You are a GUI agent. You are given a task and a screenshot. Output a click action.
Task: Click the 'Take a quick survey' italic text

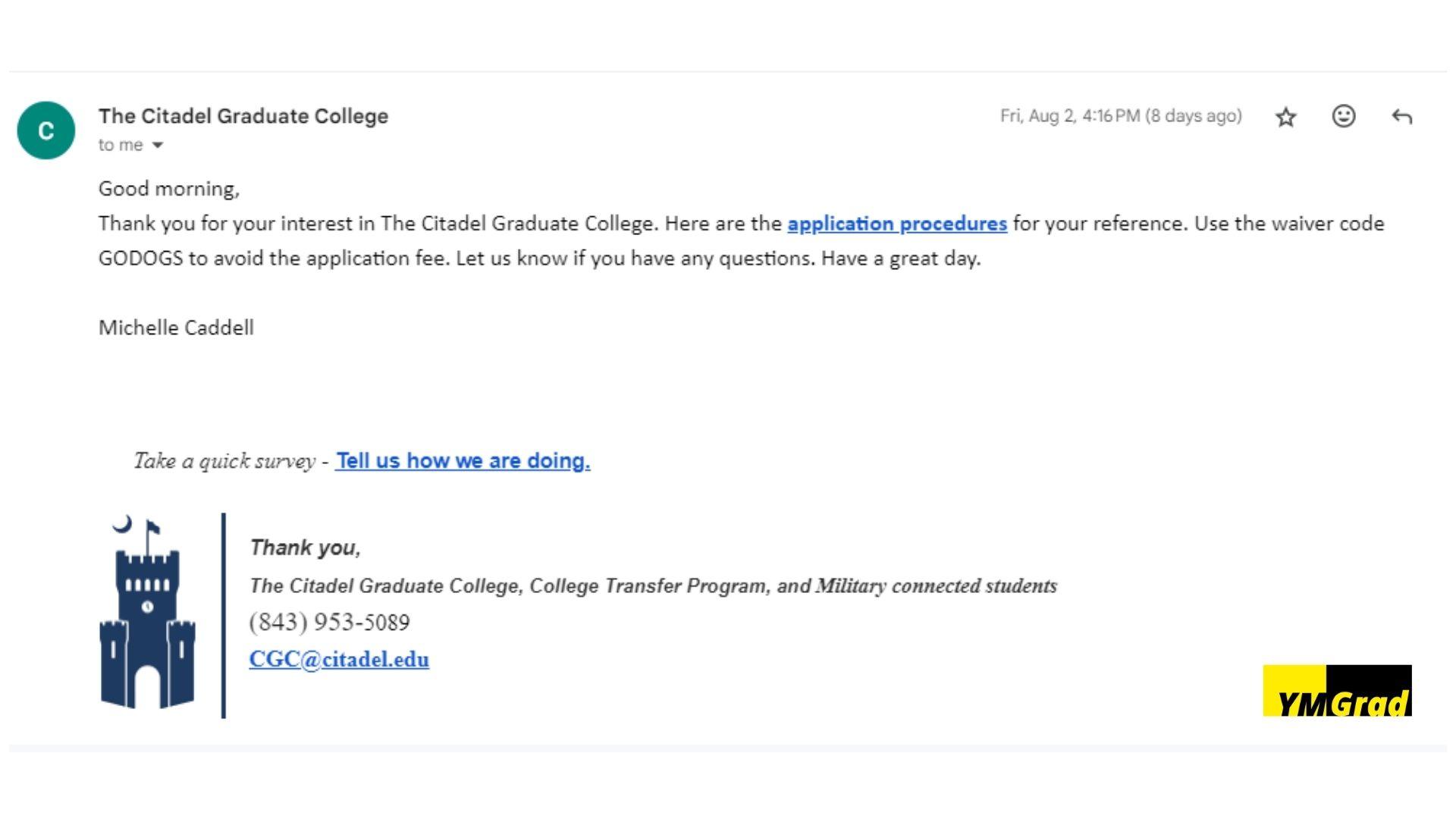224,461
